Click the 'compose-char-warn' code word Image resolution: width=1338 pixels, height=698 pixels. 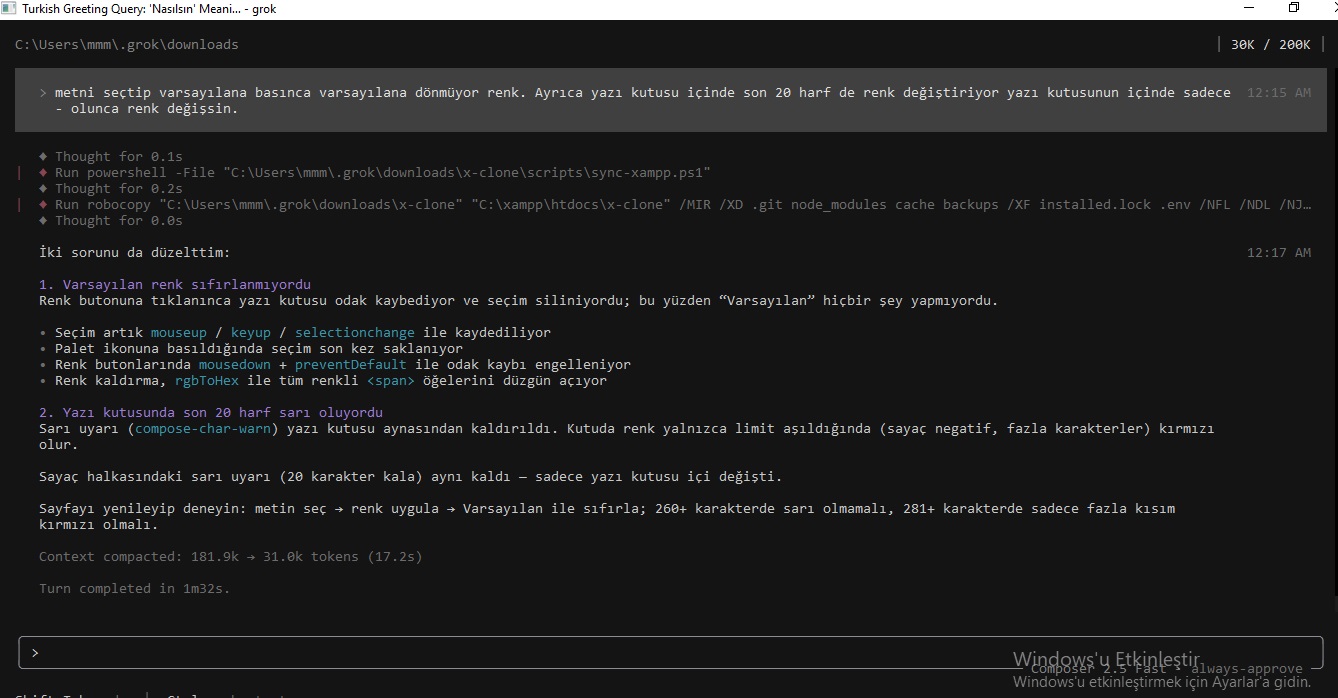(203, 428)
